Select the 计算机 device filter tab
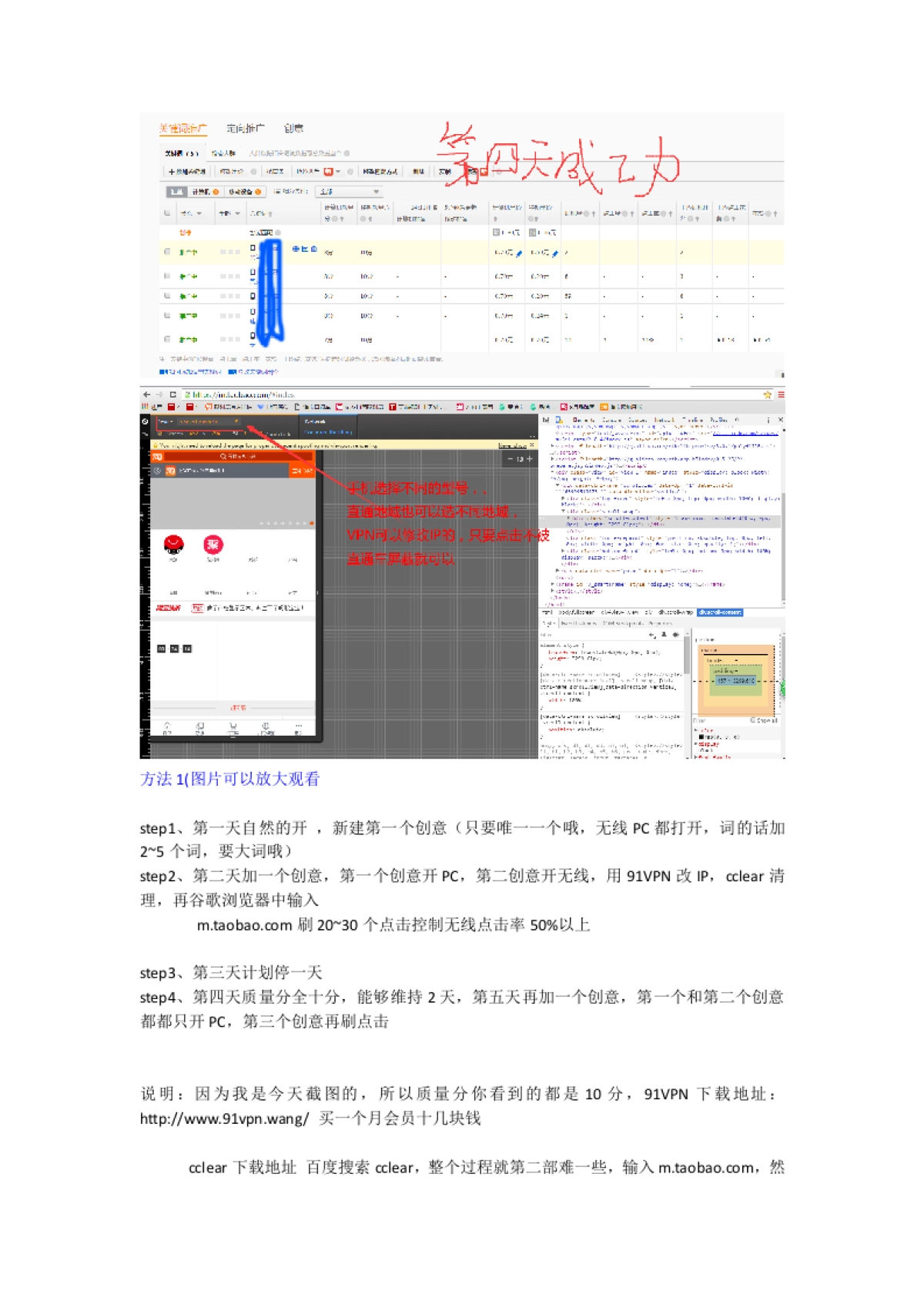Screen dimensions: 924x1308 [x=205, y=192]
